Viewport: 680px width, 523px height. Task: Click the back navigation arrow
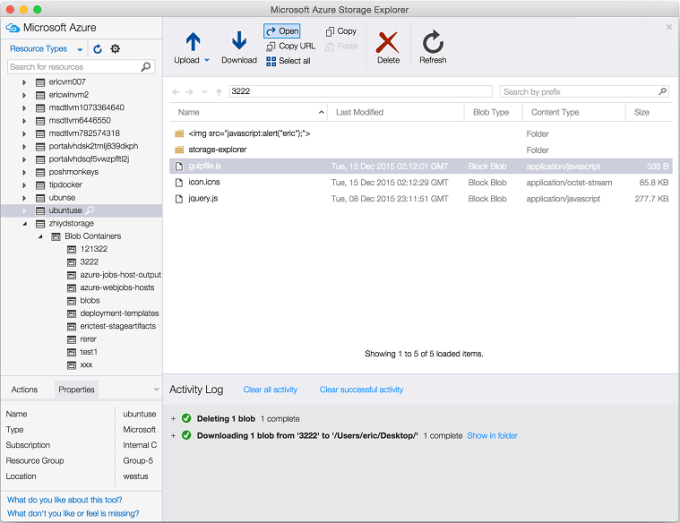[176, 92]
